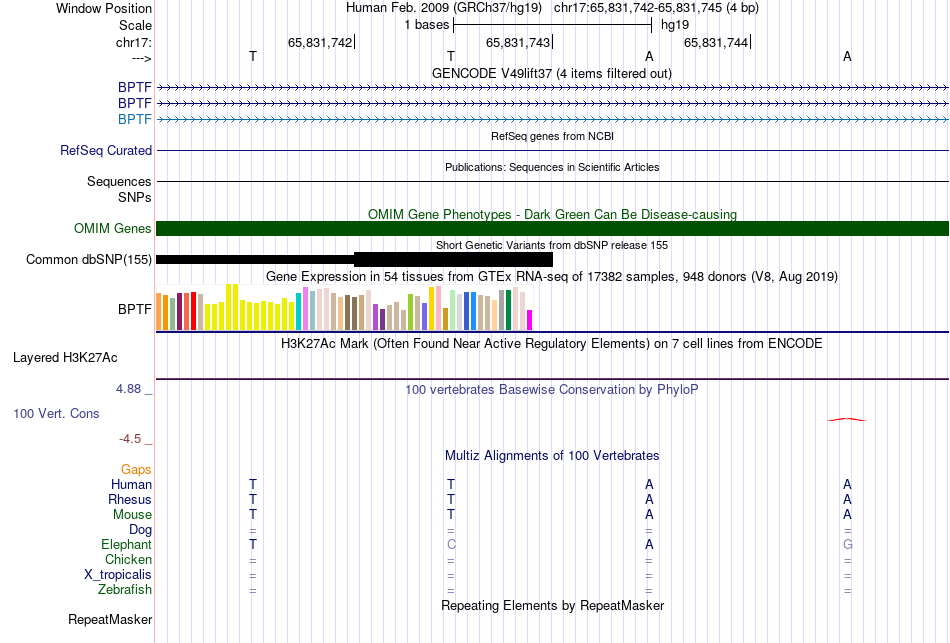This screenshot has height=643, width=950.
Task: Click the 'G' base in the Elephant row
Action: (x=847, y=544)
